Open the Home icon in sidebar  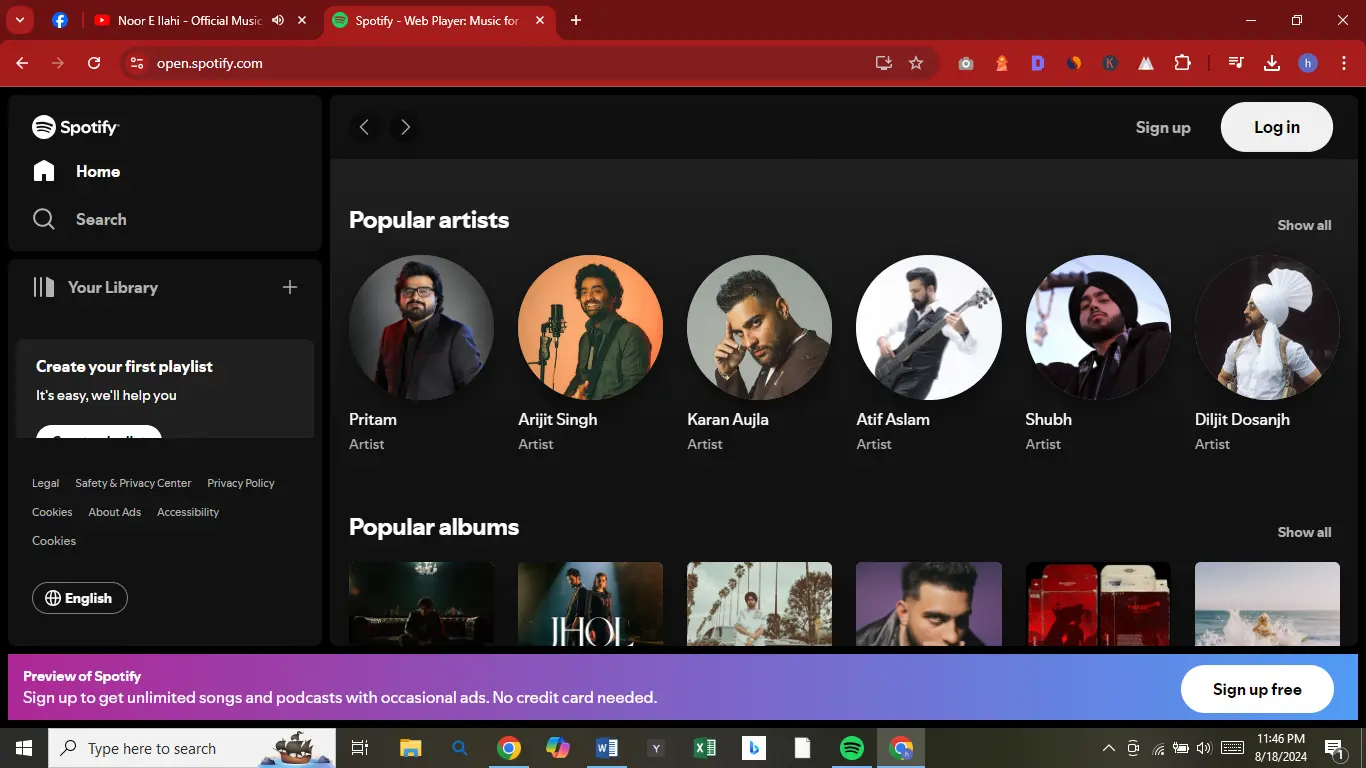click(x=44, y=171)
